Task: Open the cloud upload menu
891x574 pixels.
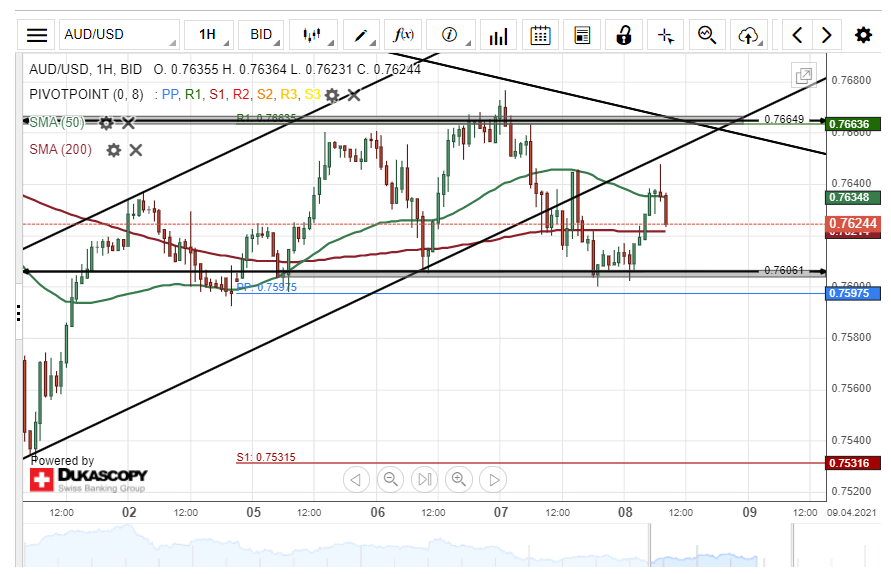Action: [x=749, y=35]
